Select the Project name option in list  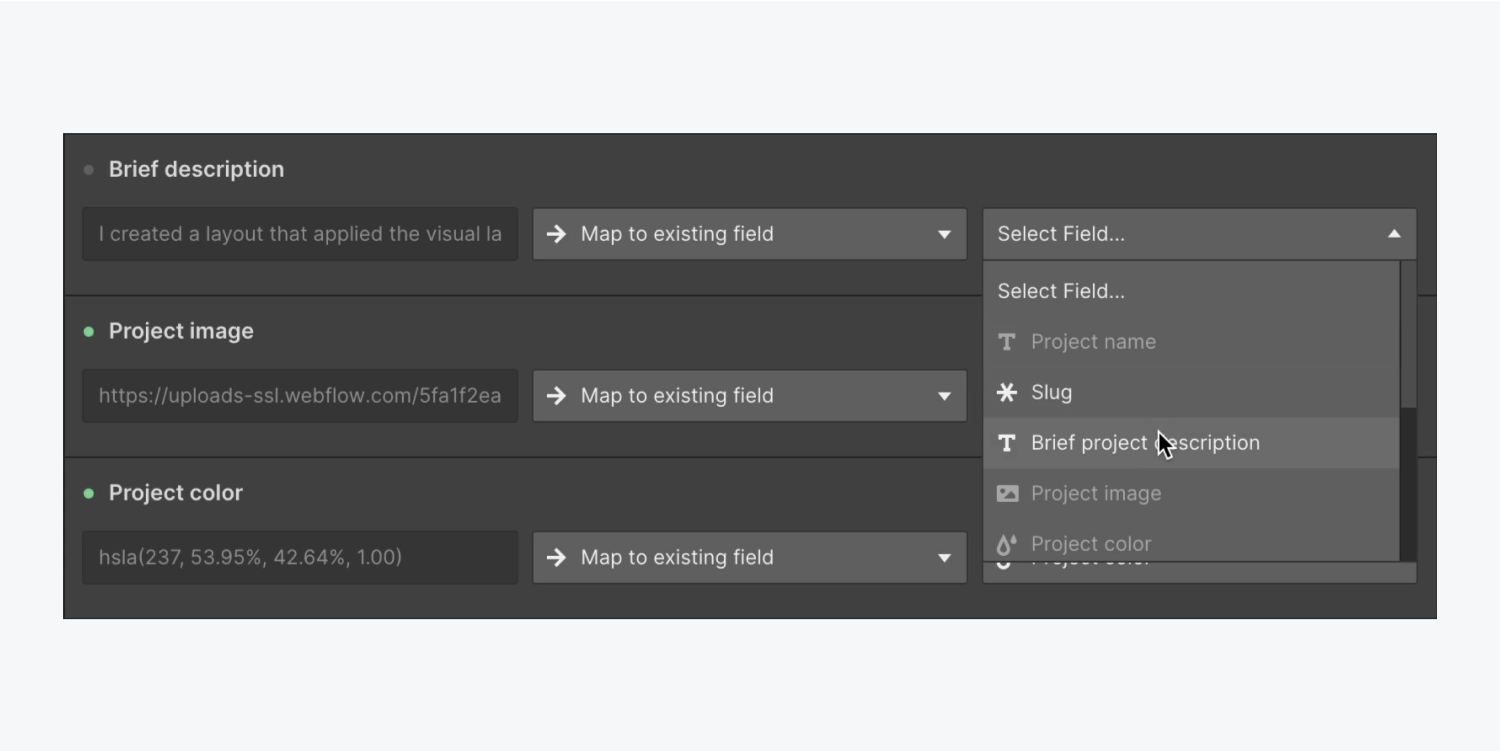click(x=1093, y=342)
